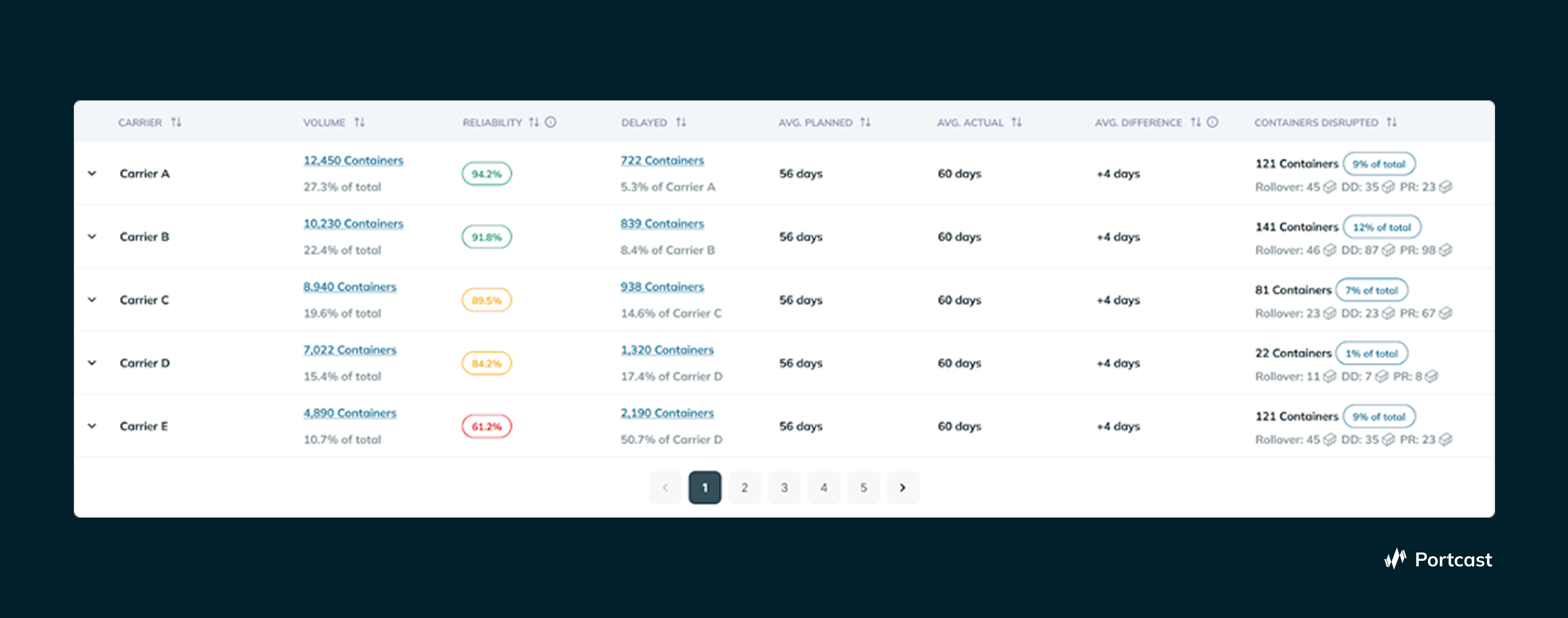This screenshot has height=618, width=1568.
Task: Click Avg. Difference info icon
Action: [1212, 122]
